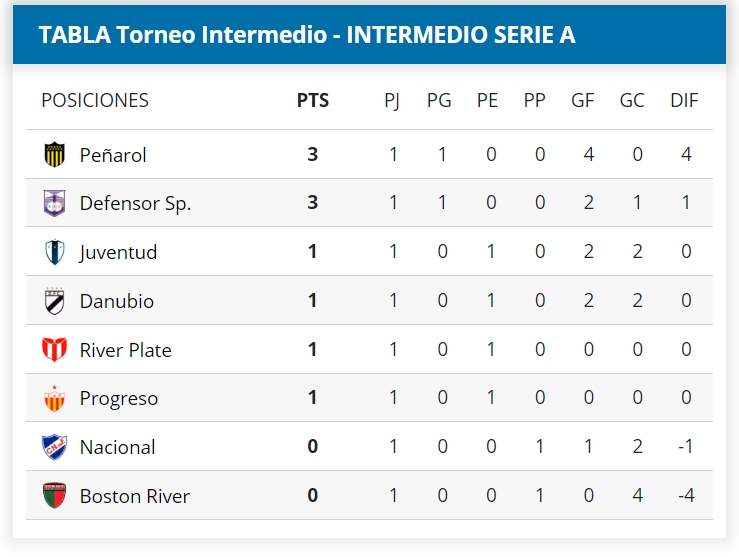Click the Juventud team shield icon
Viewport: 739px width, 557px height.
(x=54, y=252)
